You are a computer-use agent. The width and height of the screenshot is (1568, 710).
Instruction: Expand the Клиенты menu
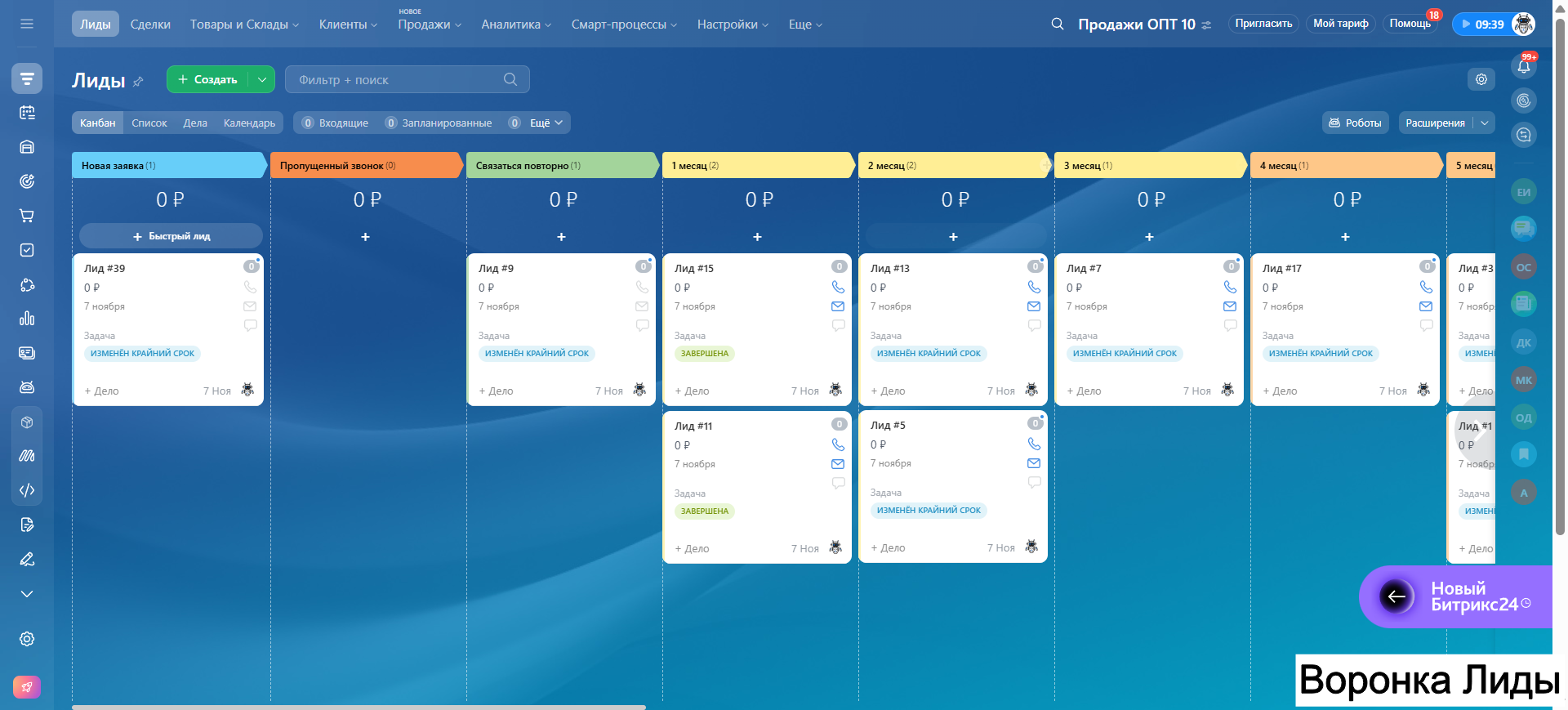pyautogui.click(x=348, y=25)
